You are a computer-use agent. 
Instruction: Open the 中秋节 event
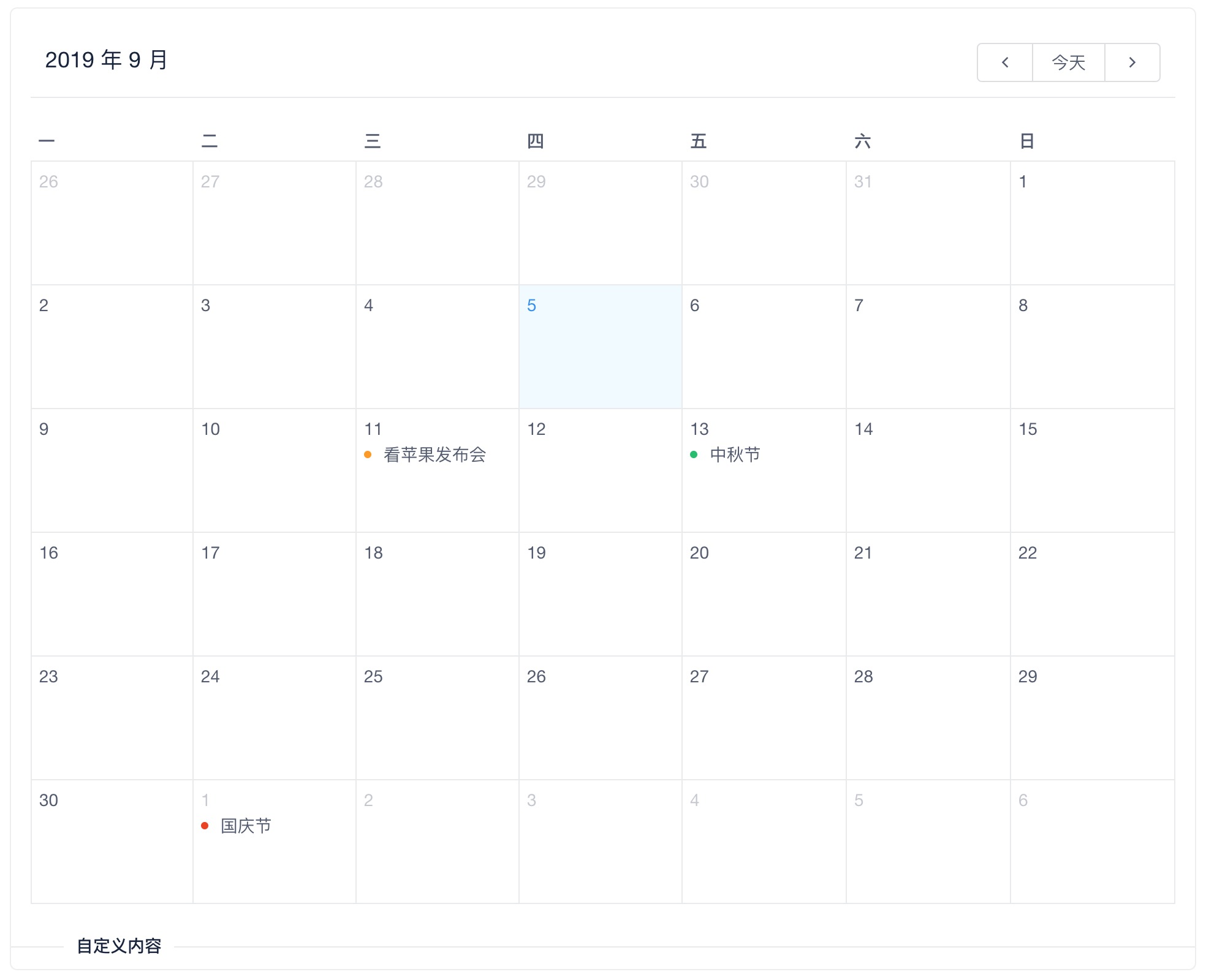[x=735, y=454]
